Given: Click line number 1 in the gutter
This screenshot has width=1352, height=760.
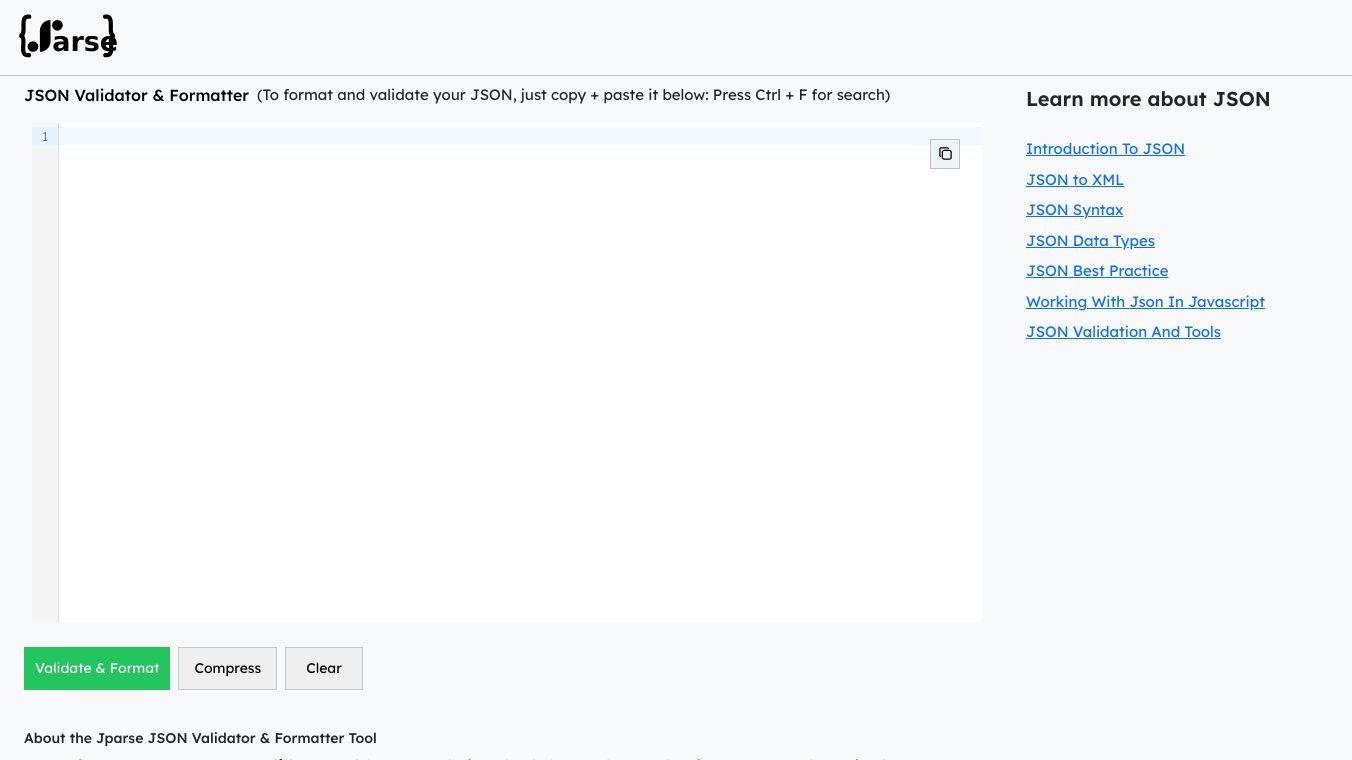Looking at the screenshot, I should [x=45, y=137].
